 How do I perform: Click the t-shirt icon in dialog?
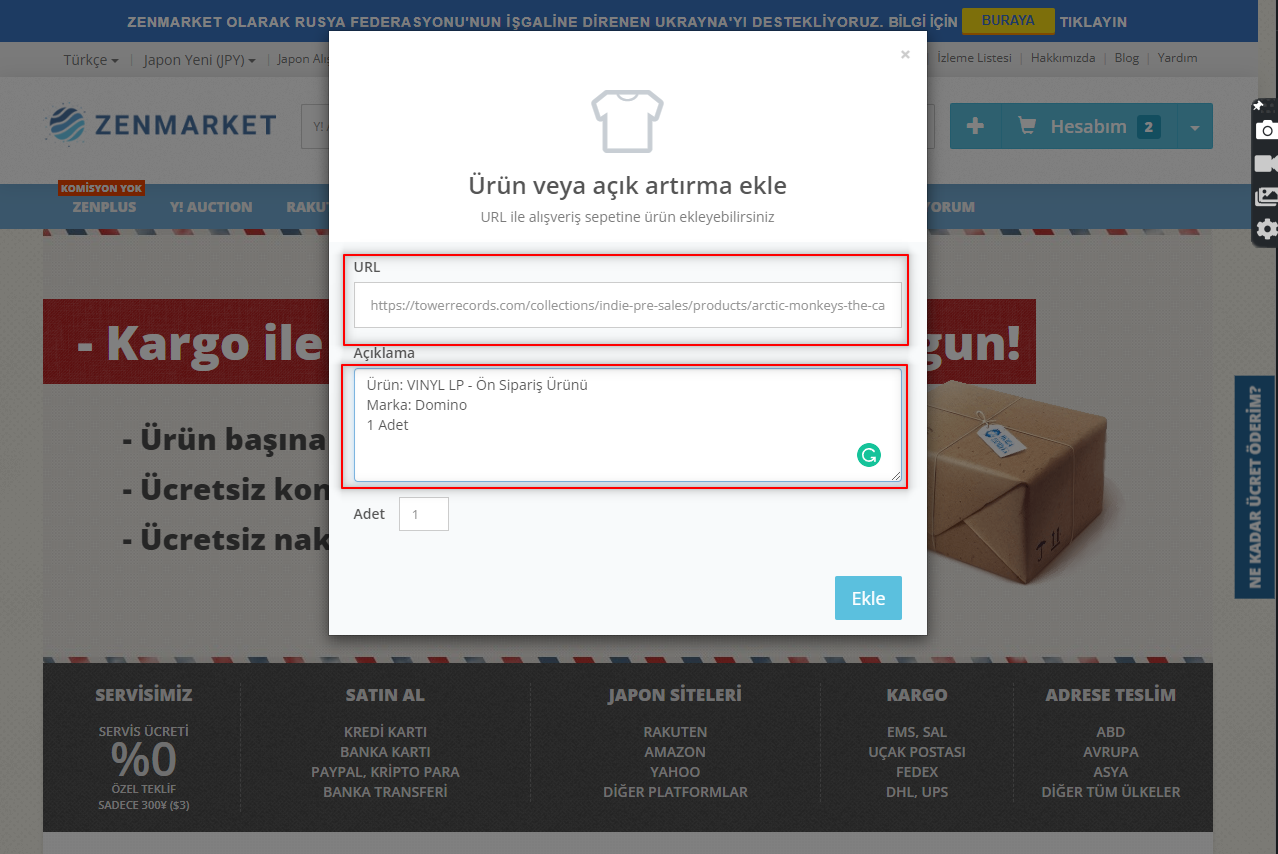(x=627, y=121)
